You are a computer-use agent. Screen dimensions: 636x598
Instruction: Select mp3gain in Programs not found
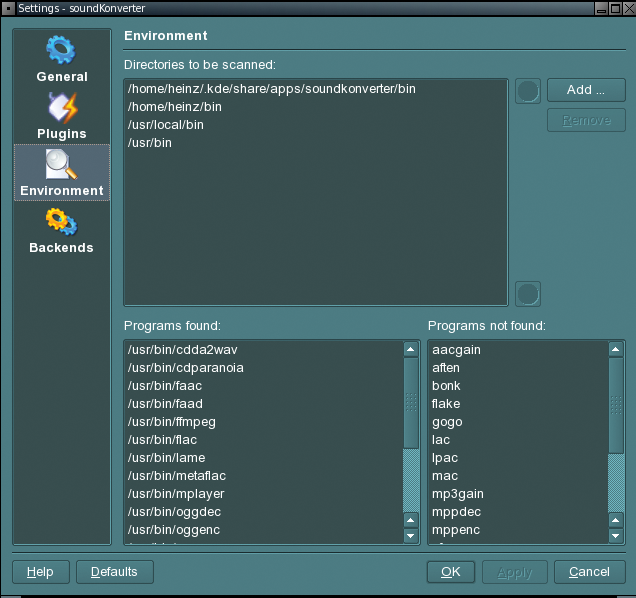pos(518,494)
